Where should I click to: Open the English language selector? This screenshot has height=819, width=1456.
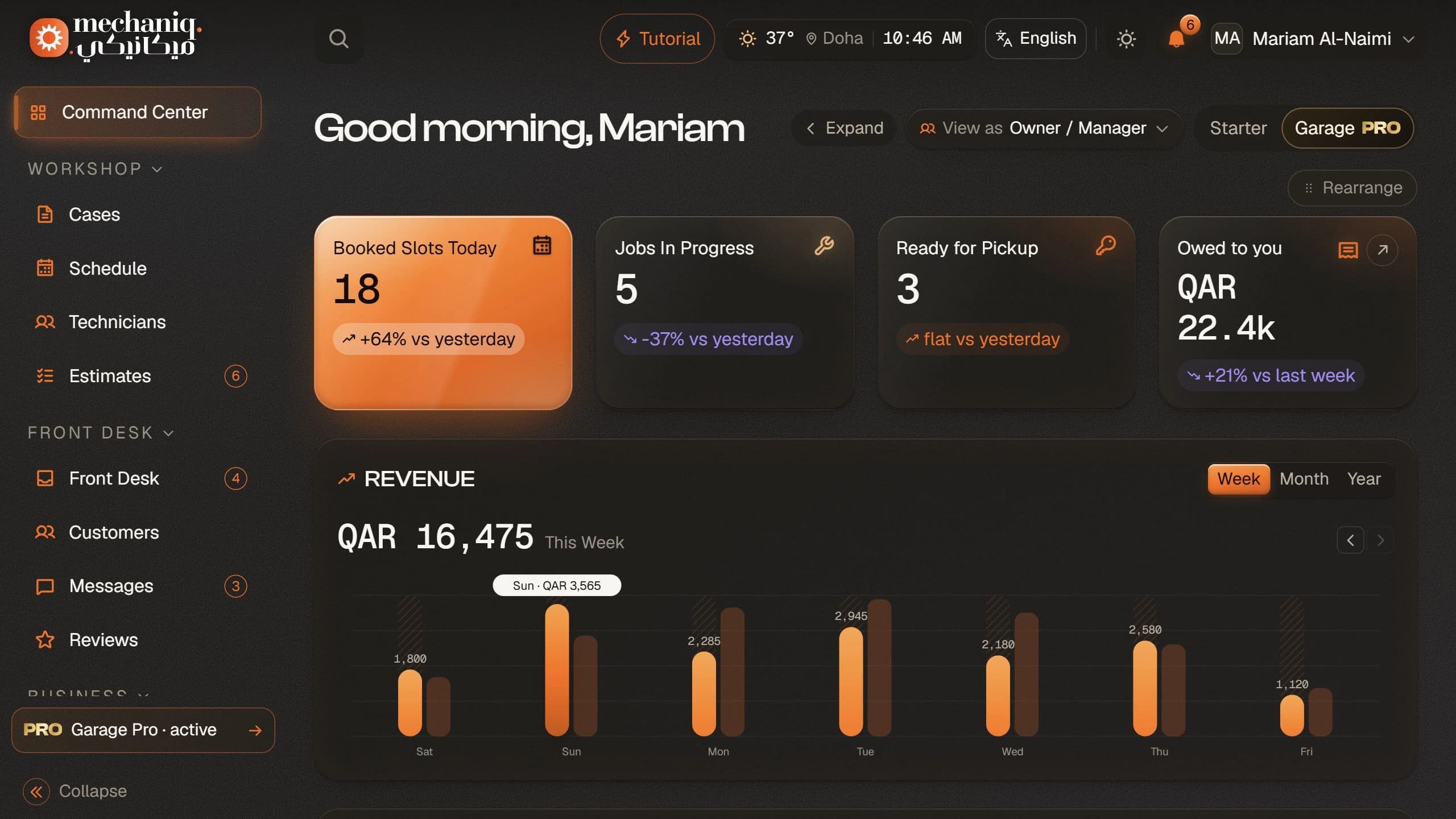[x=1035, y=39]
